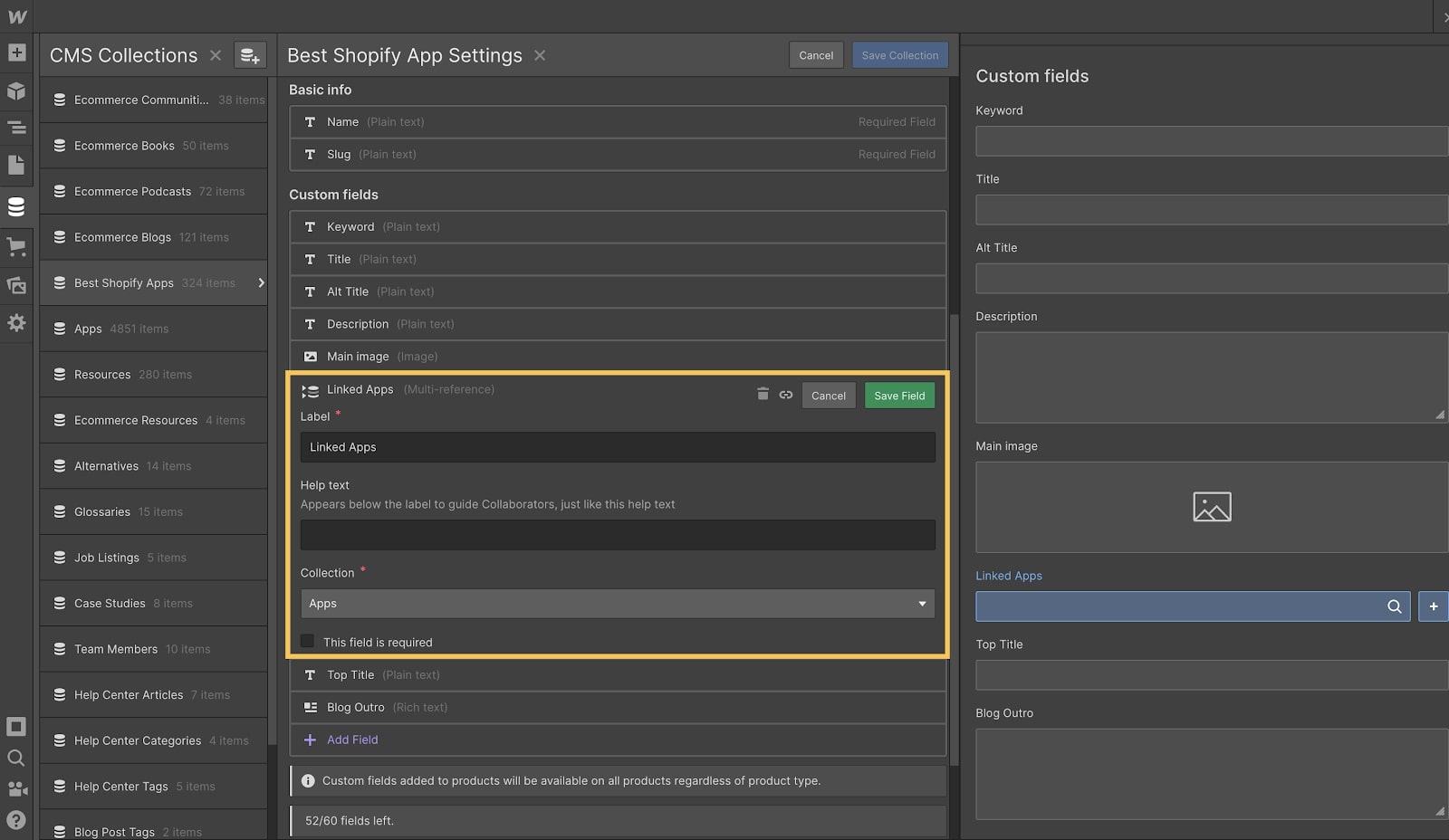Open the Team Members collection
Screen dimensions: 1449x840
[x=154, y=649]
